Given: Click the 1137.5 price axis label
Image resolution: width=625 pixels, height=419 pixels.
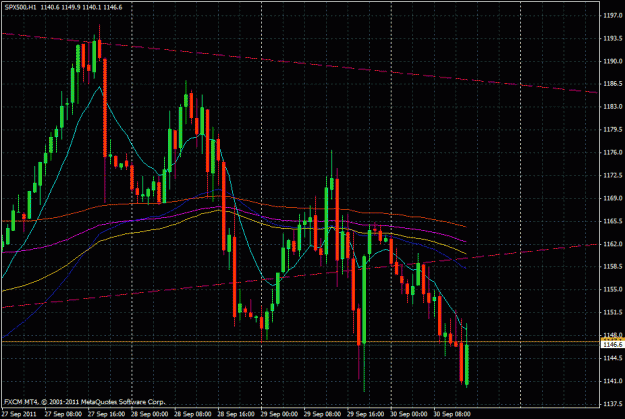Looking at the screenshot, I should tap(613, 403).
